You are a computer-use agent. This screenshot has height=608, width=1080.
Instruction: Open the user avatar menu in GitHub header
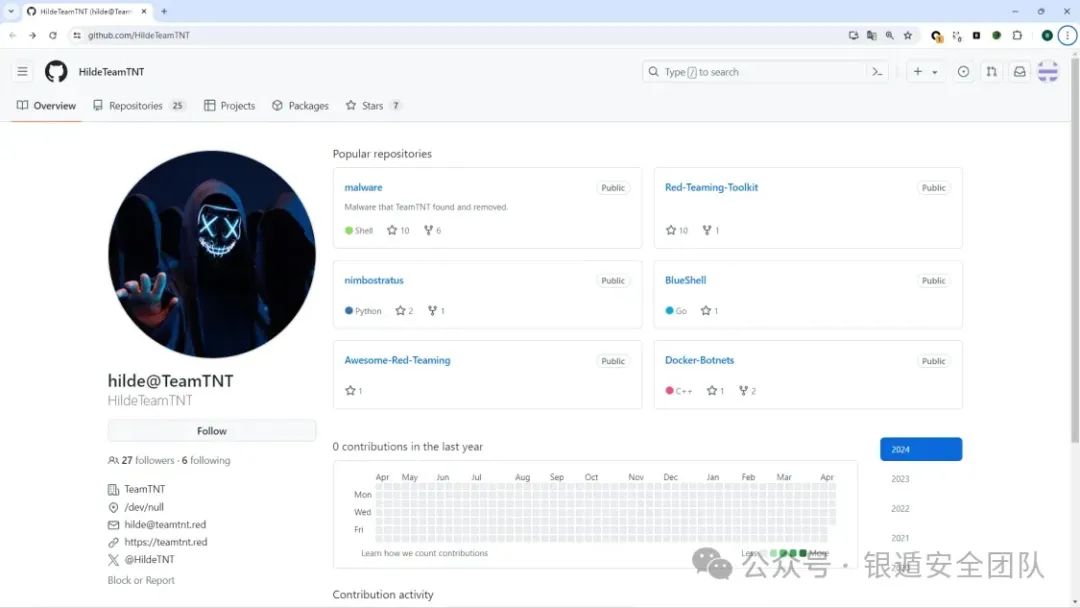click(1048, 72)
